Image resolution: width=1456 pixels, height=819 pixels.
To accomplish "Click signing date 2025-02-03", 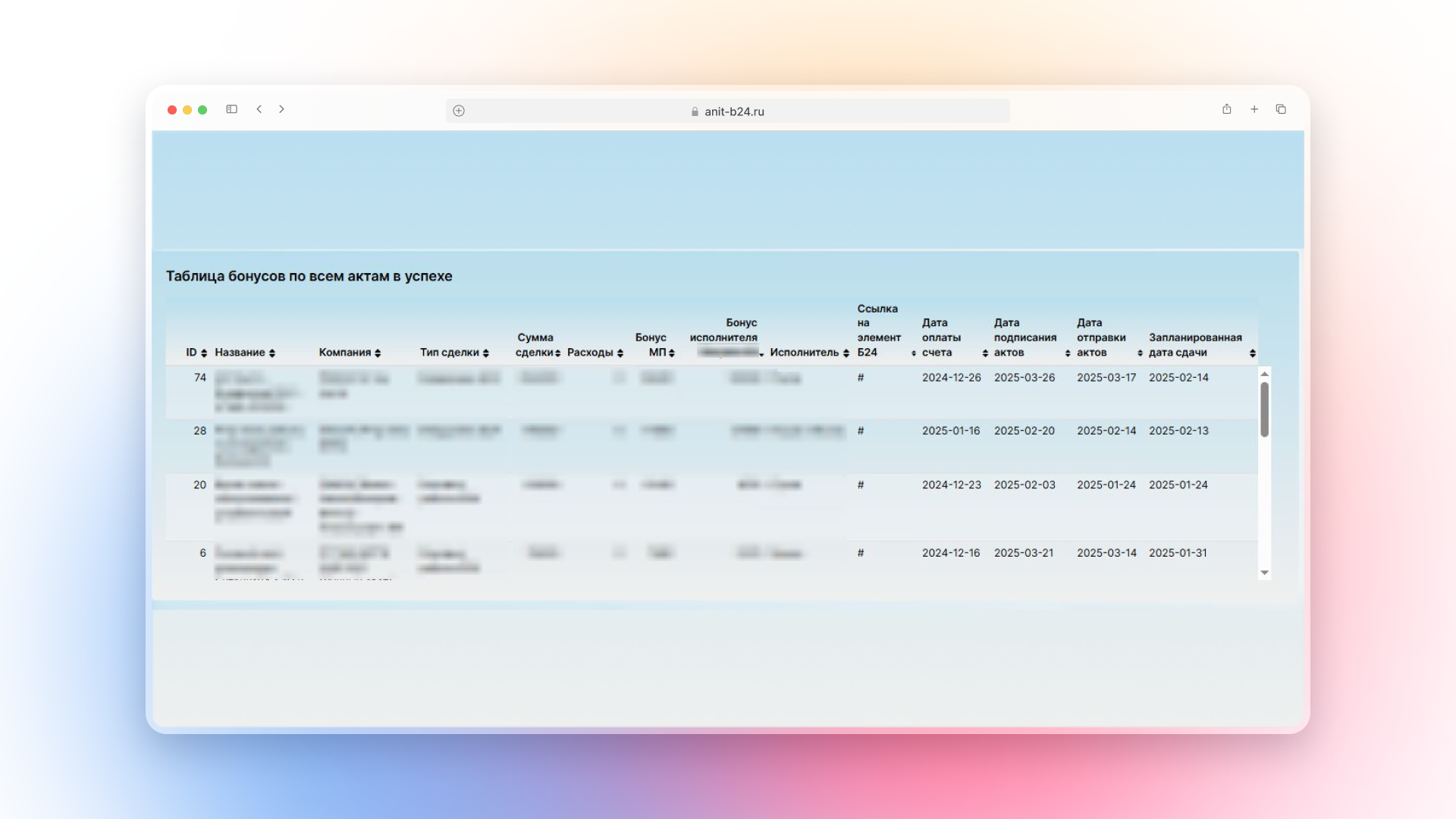I will pos(1025,485).
